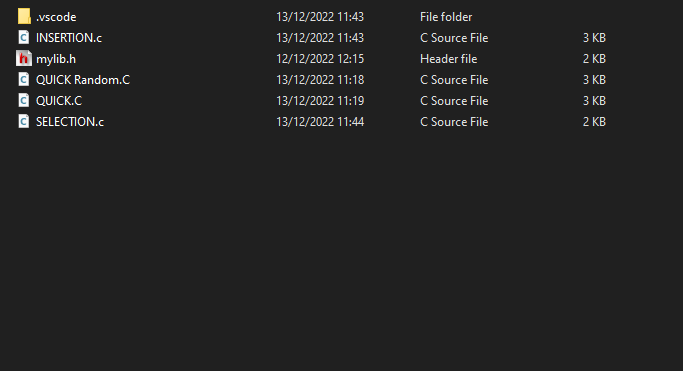Click the File folder type label
Image resolution: width=683 pixels, height=371 pixels.
coord(446,17)
